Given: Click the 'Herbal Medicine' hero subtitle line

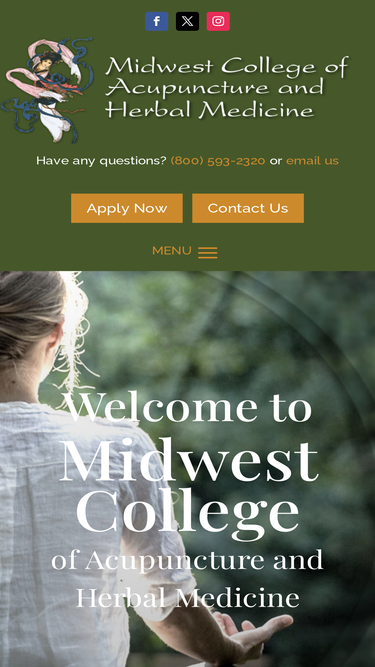Looking at the screenshot, I should pyautogui.click(x=188, y=598).
